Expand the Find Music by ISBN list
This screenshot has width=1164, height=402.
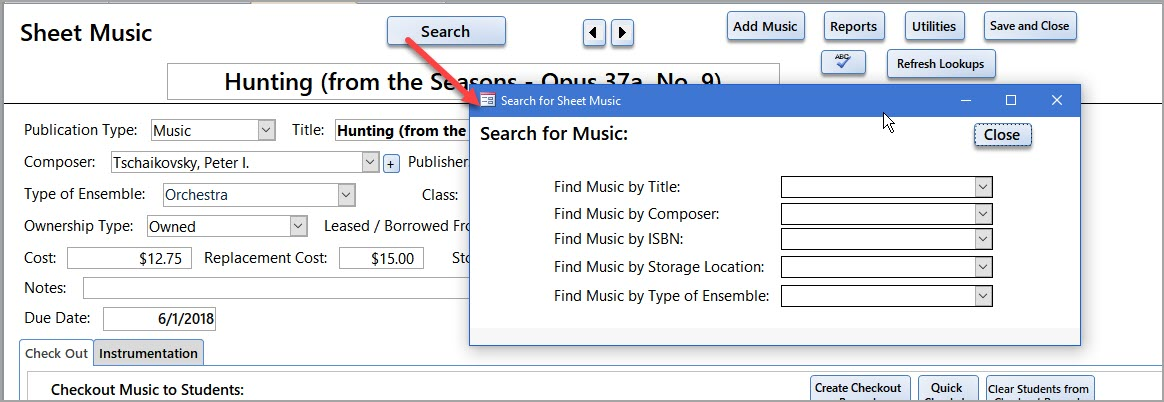pos(983,240)
